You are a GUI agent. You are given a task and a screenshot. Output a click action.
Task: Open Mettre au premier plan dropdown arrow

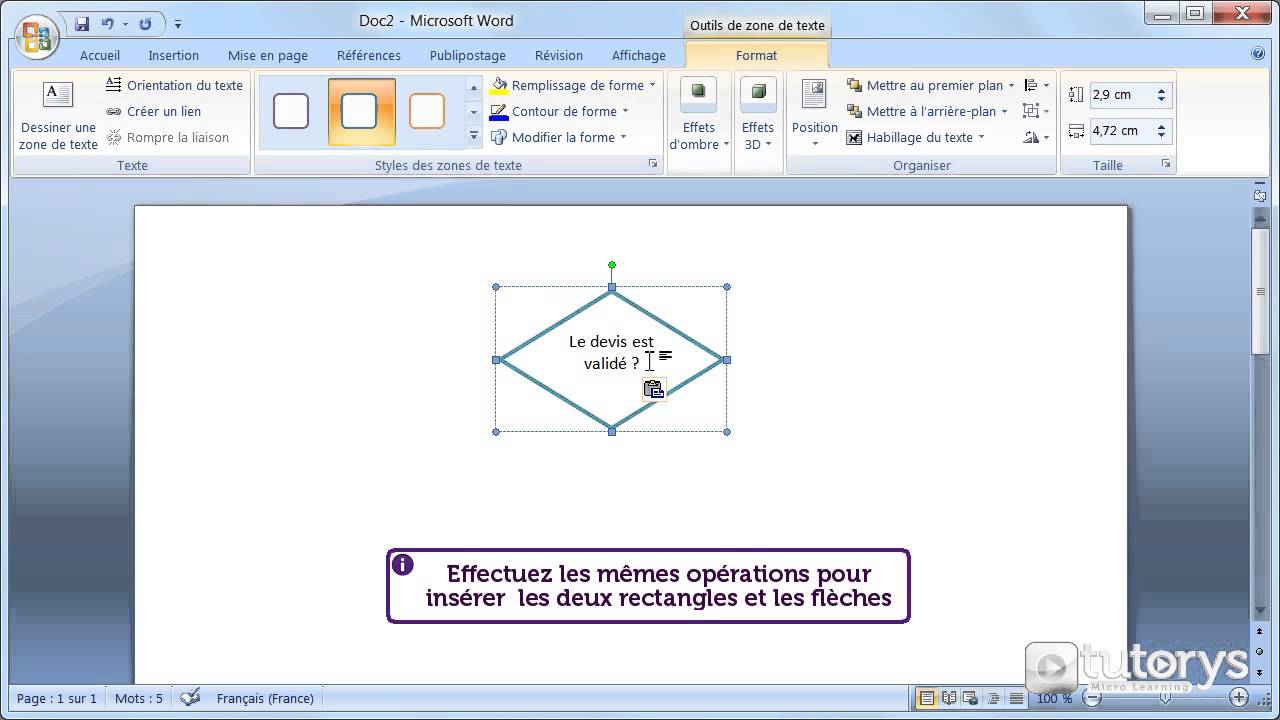[x=1011, y=85]
